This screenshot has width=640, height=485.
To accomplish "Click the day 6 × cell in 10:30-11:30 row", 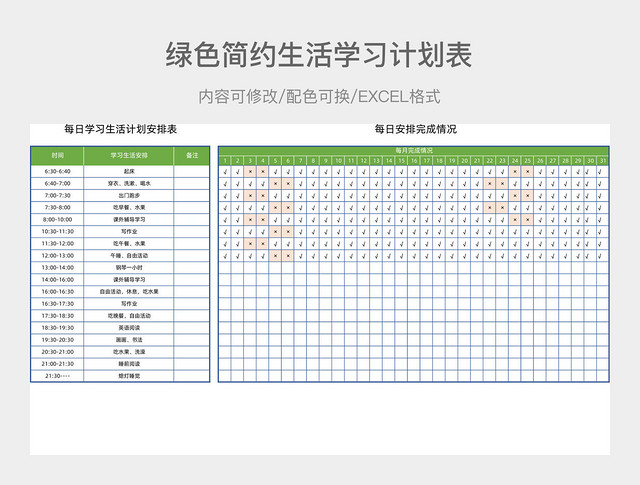I will pyautogui.click(x=288, y=232).
